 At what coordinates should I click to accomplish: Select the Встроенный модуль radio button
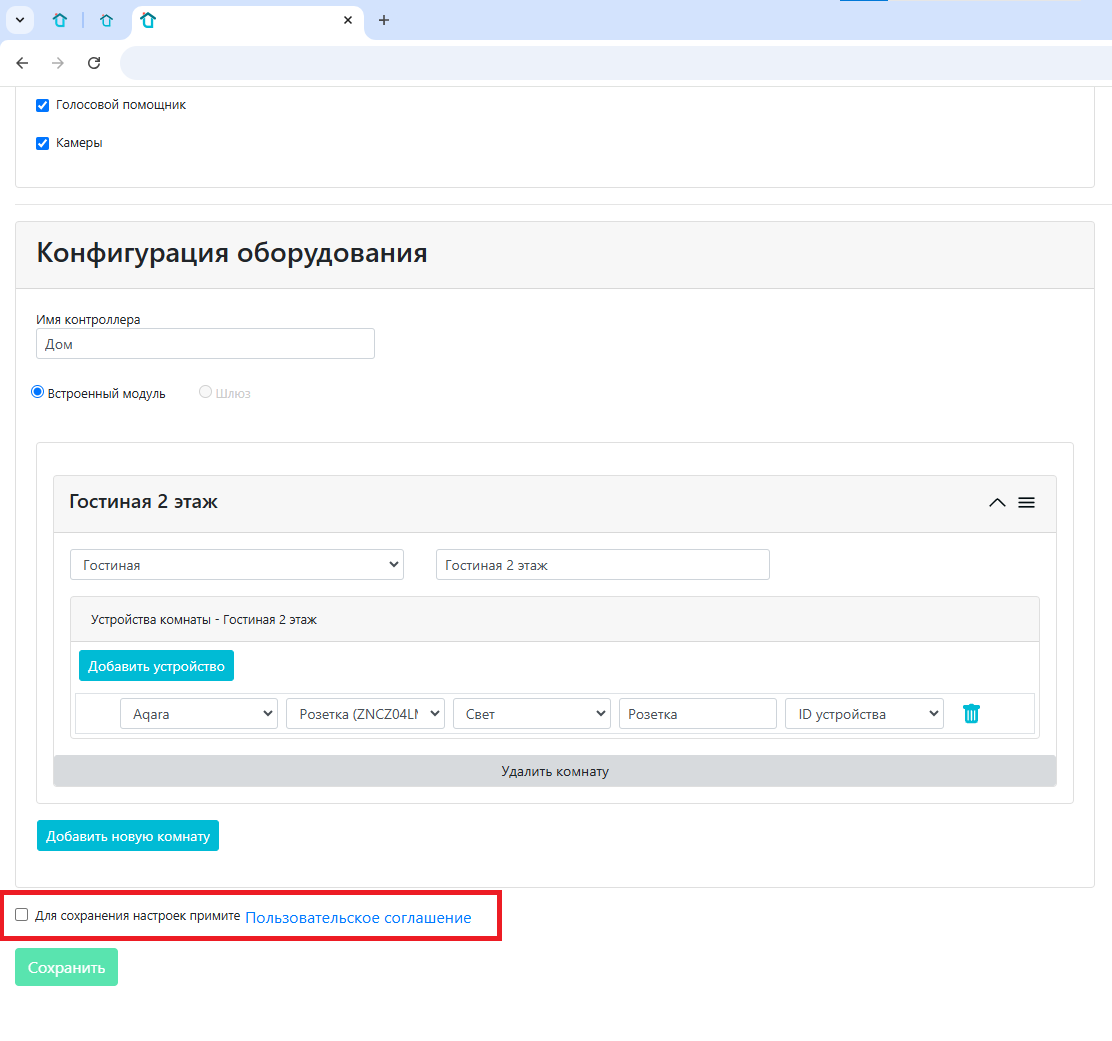pos(38,392)
